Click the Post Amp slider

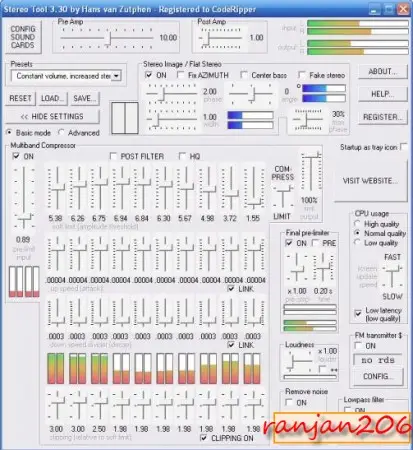click(x=221, y=38)
